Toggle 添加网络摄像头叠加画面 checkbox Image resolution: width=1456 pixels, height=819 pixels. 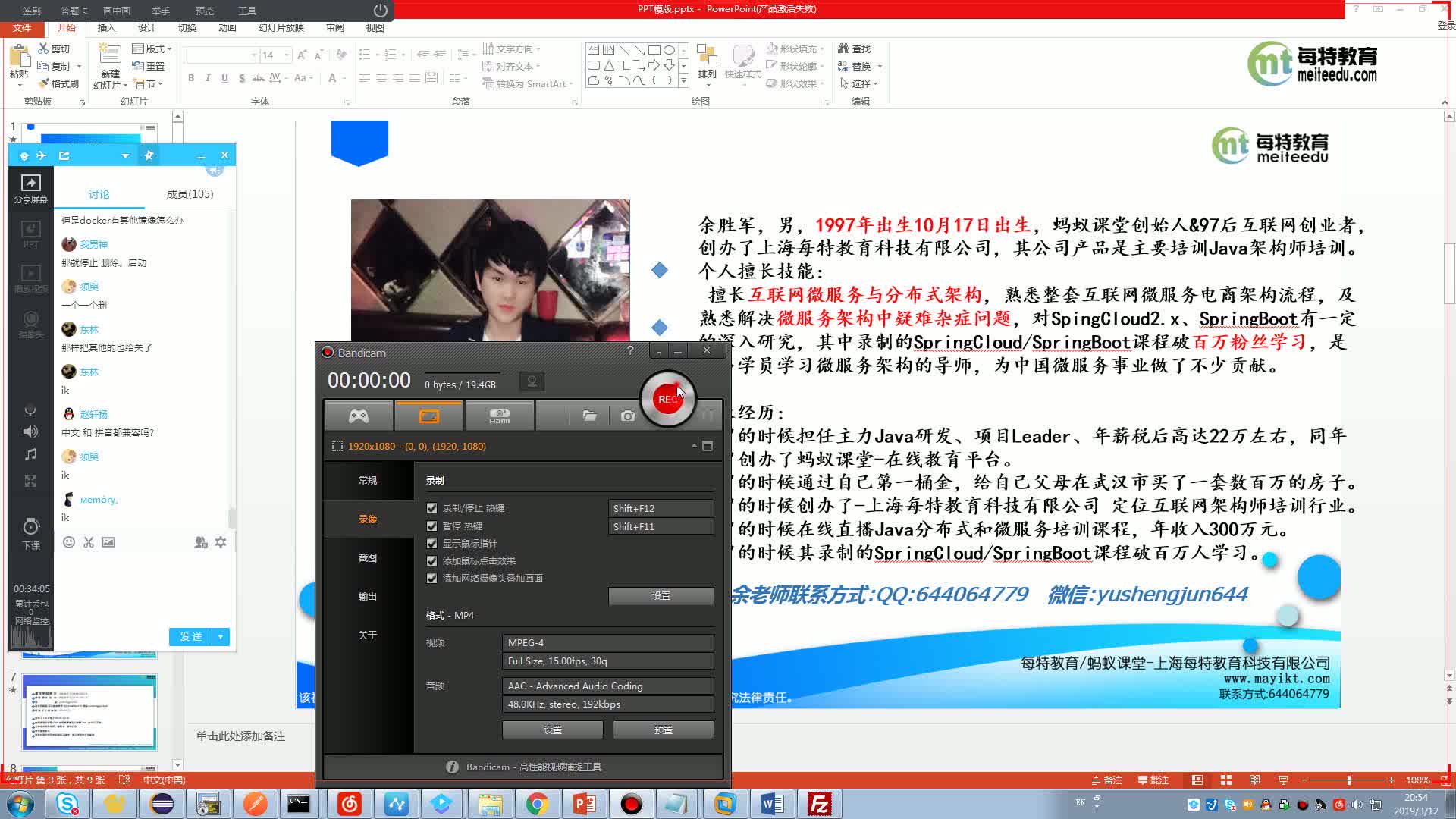432,579
